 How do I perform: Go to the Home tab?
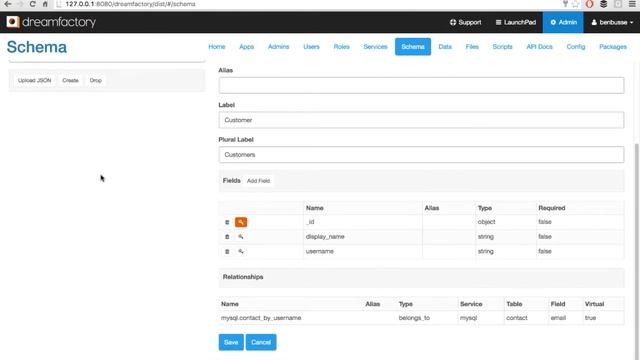(217, 47)
